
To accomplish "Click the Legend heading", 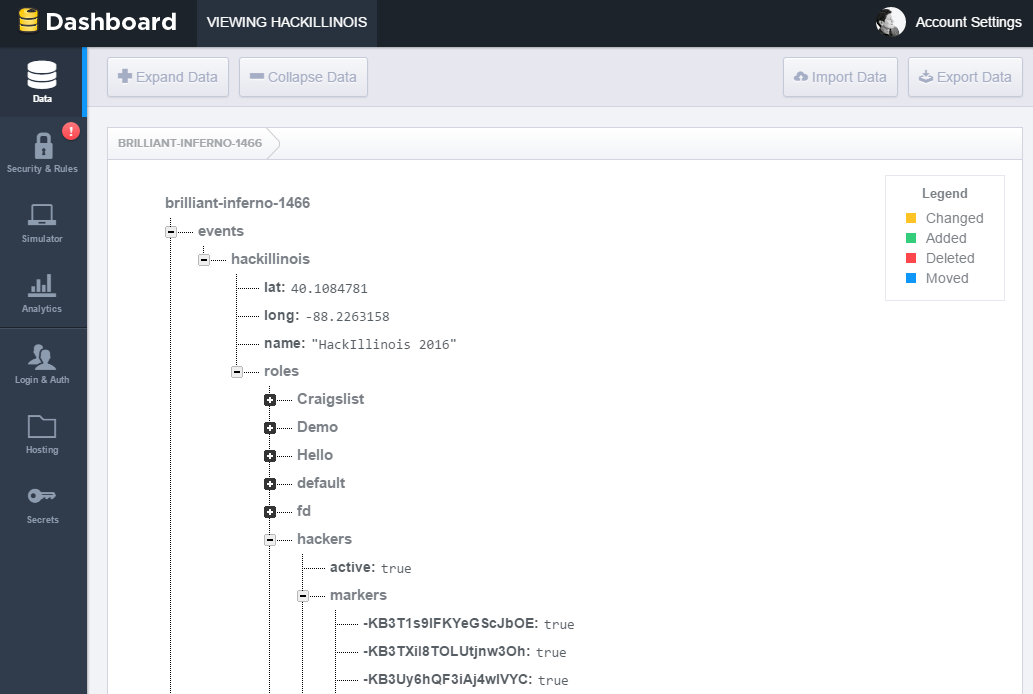I will click(944, 194).
